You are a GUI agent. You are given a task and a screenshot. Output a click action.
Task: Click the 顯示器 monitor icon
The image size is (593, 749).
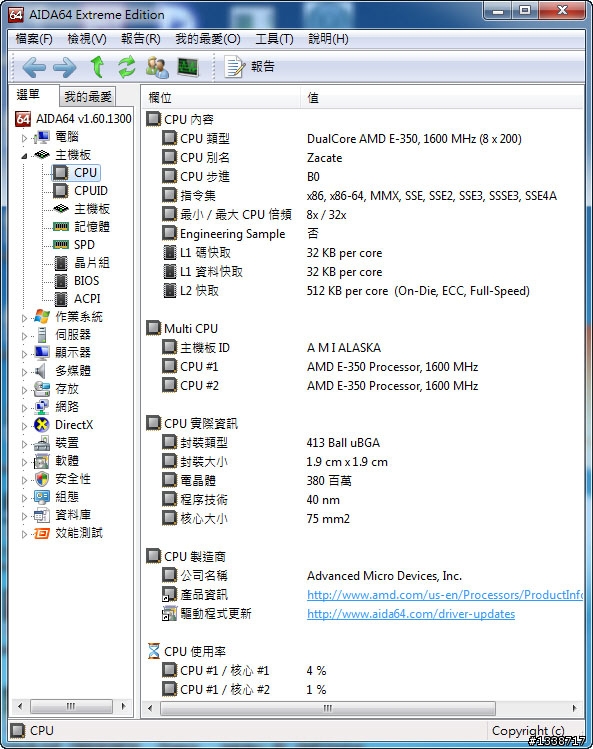[x=42, y=353]
